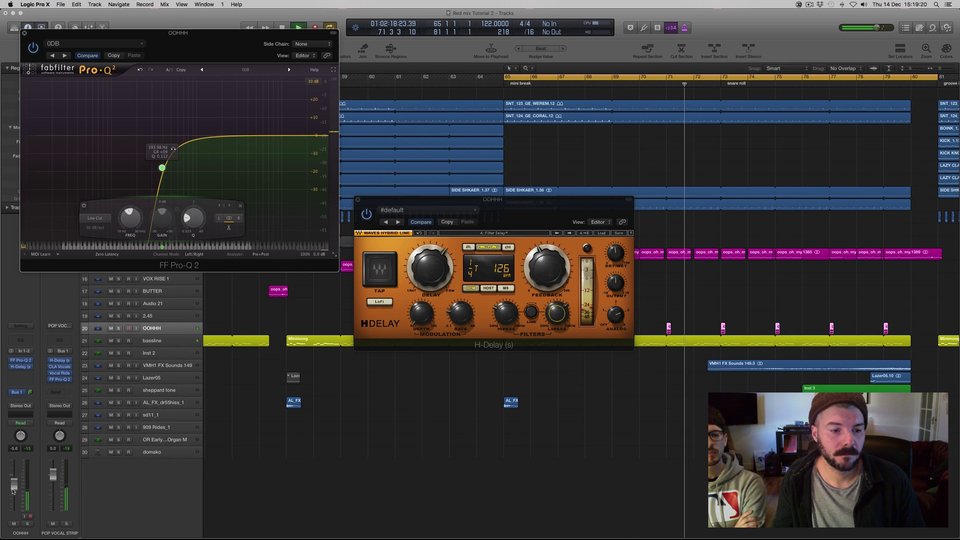Click the FREQ knob in Pro-Q 2
This screenshot has width=960, height=540.
point(130,217)
